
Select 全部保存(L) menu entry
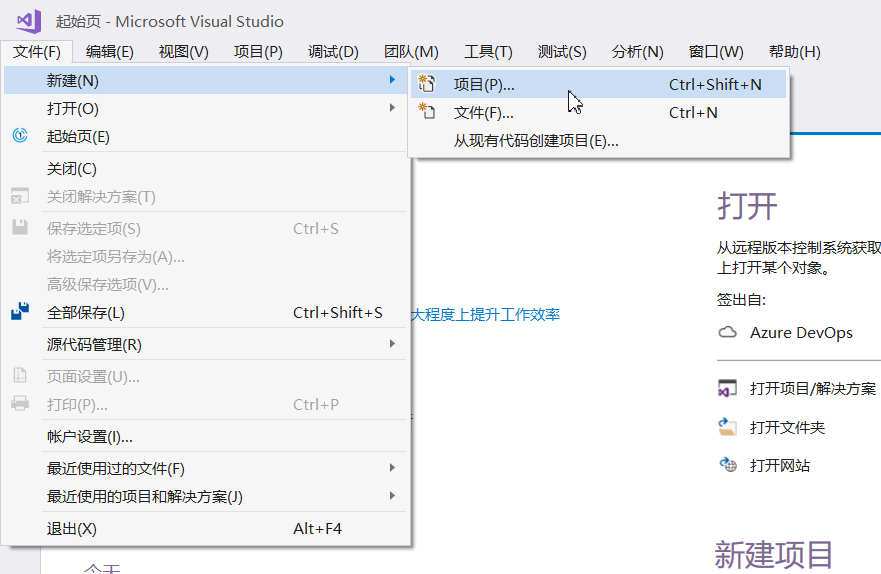[206, 312]
